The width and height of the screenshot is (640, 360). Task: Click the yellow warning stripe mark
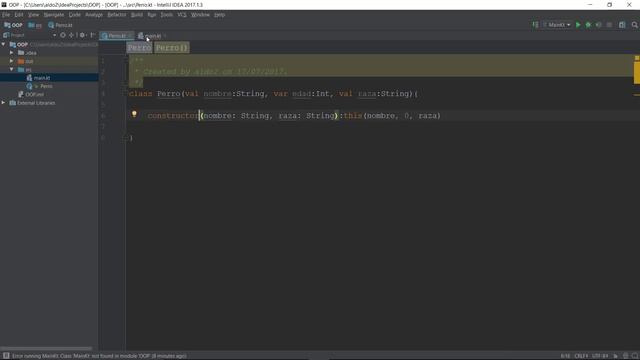point(637,73)
